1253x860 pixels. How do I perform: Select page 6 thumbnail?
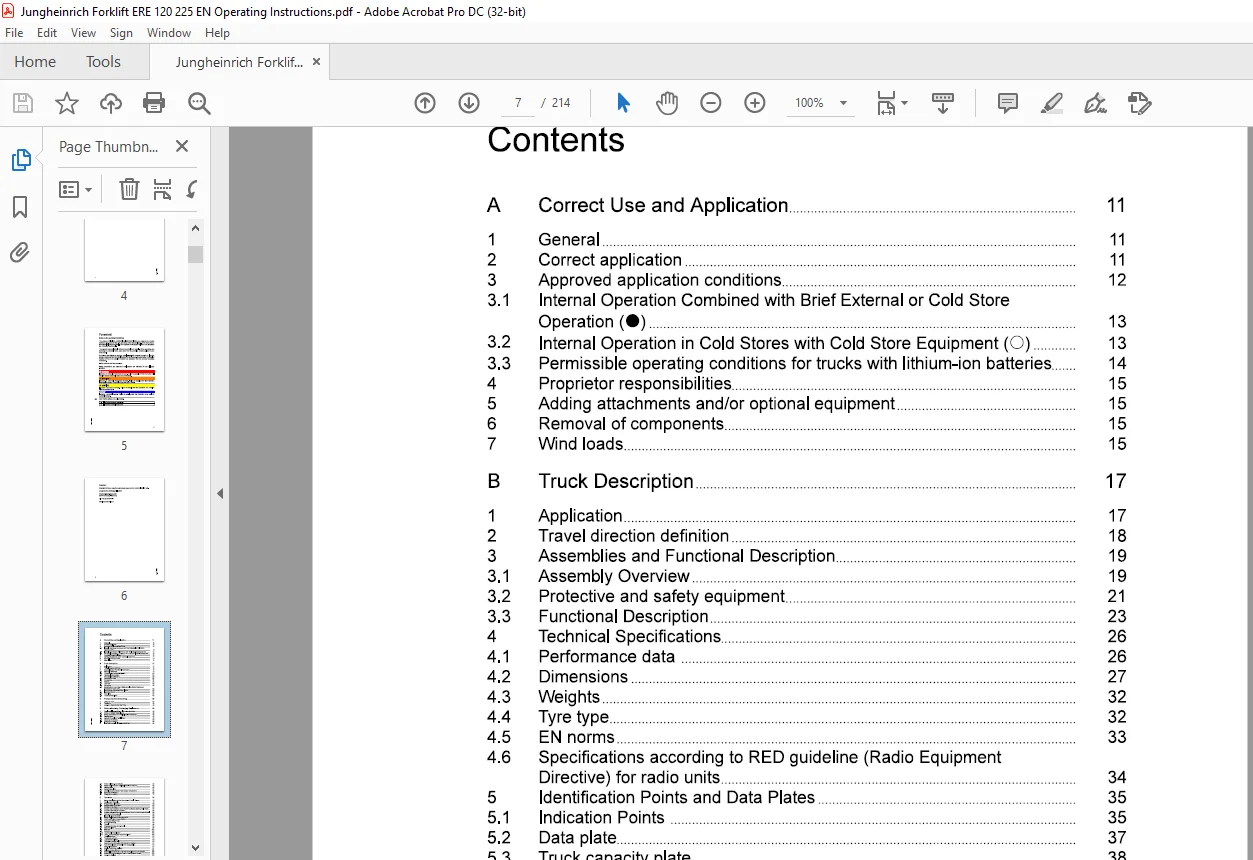[x=124, y=529]
